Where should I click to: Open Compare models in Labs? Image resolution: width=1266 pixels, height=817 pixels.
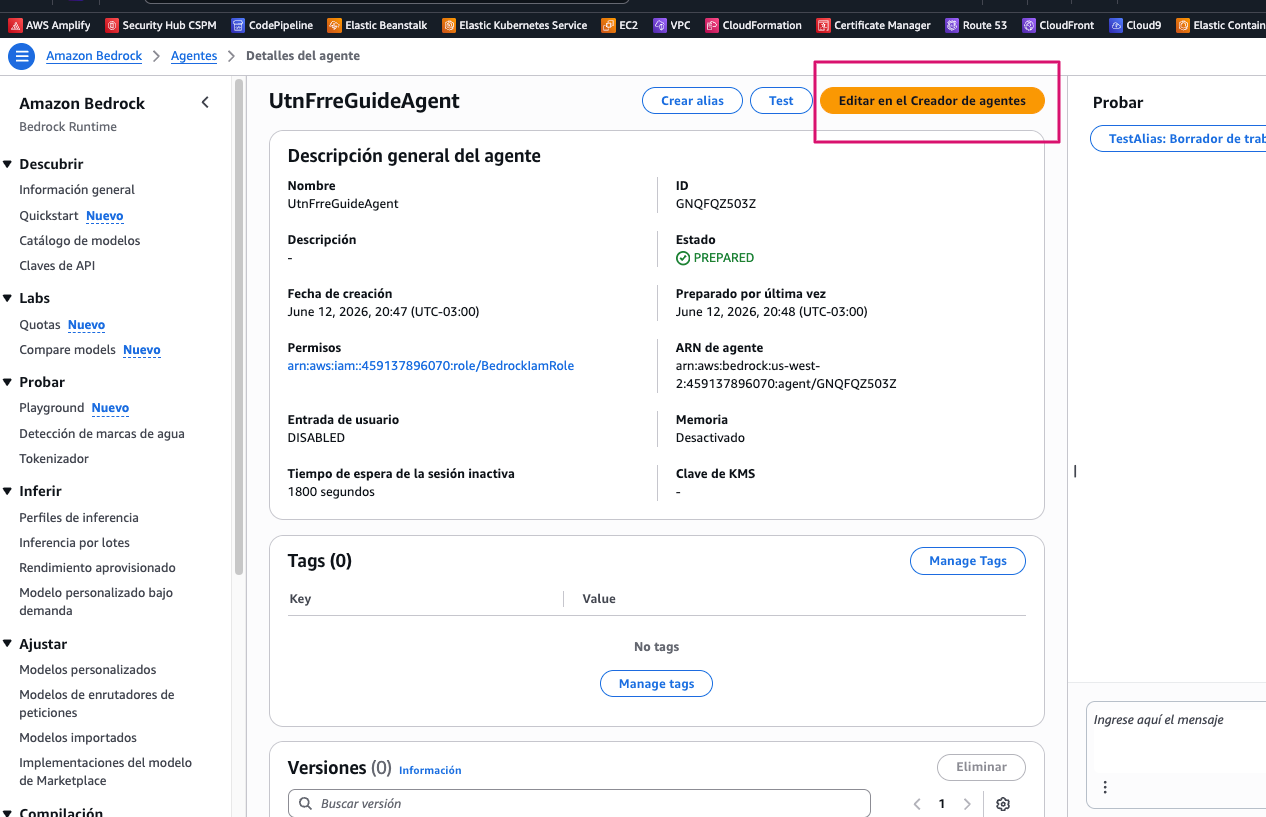pyautogui.click(x=67, y=349)
